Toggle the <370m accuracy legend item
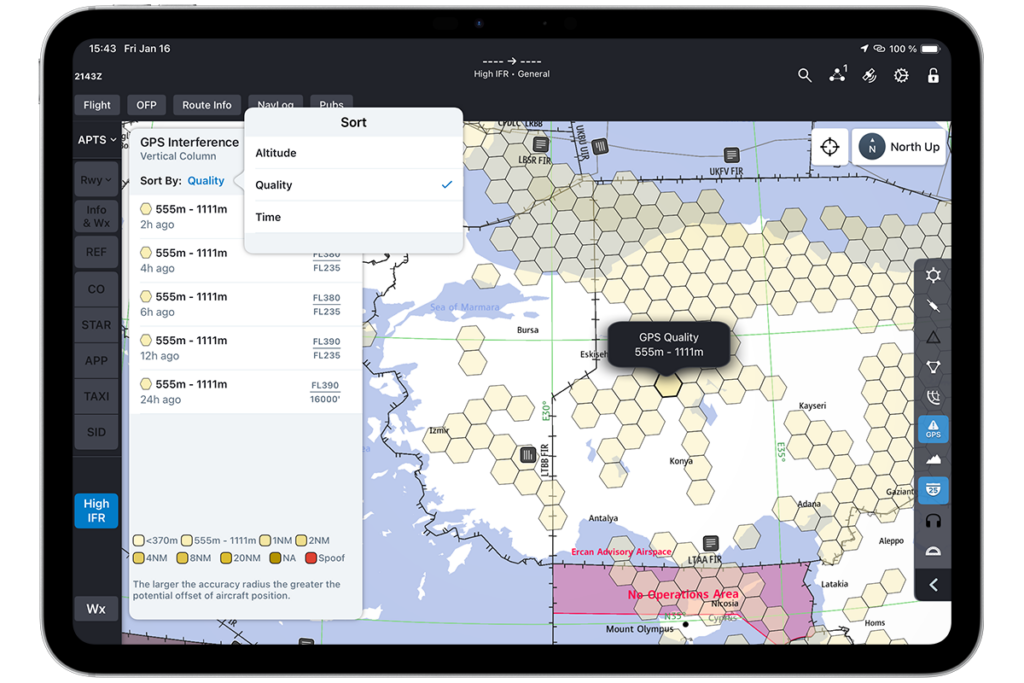This screenshot has width=1024, height=683. pos(152,539)
